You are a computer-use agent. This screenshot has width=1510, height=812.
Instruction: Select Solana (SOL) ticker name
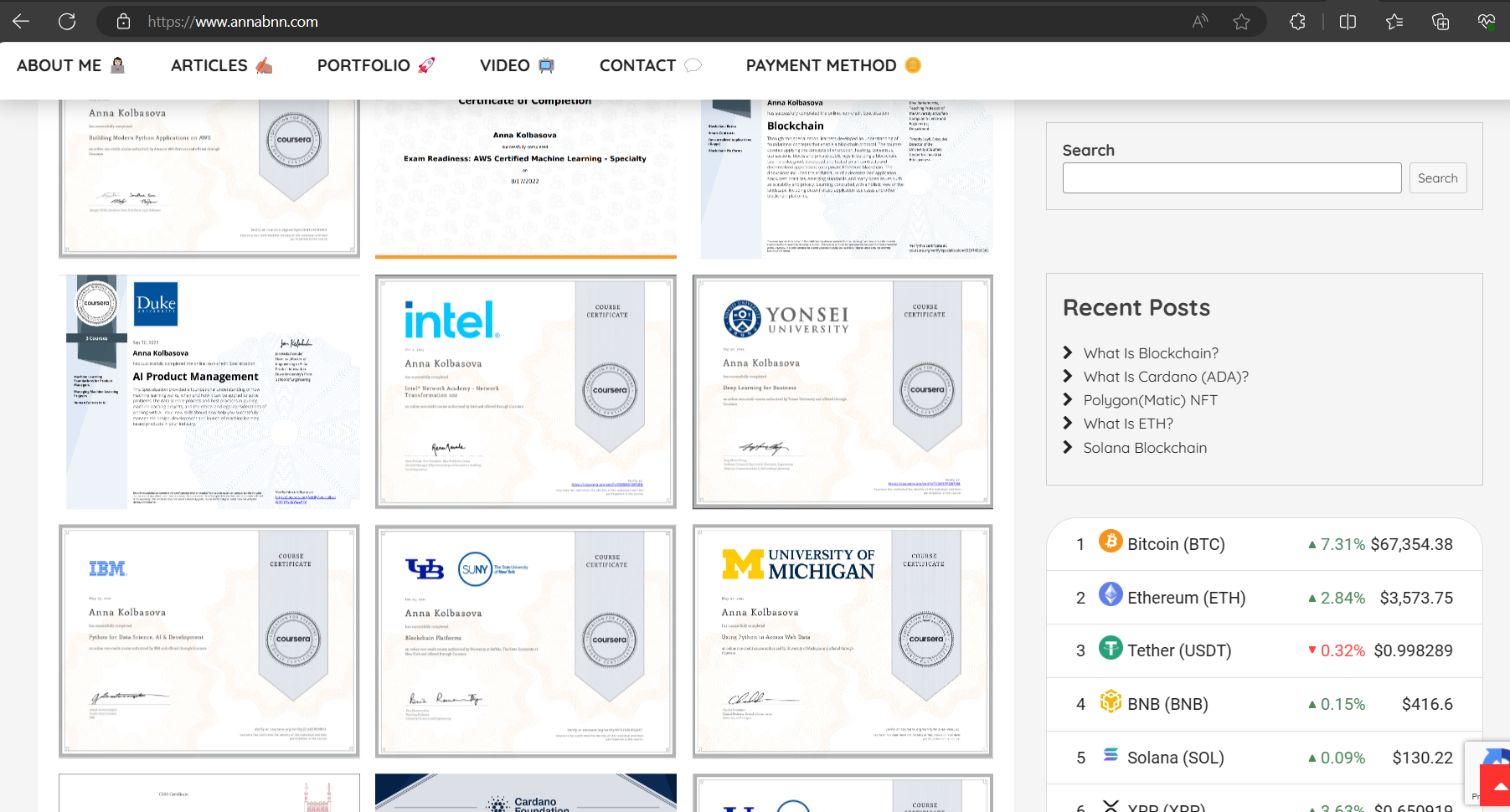(x=1175, y=758)
